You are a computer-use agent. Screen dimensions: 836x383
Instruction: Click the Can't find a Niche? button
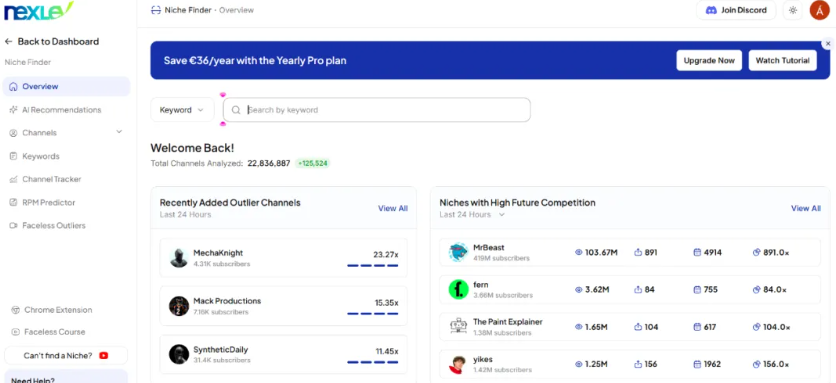[66, 355]
